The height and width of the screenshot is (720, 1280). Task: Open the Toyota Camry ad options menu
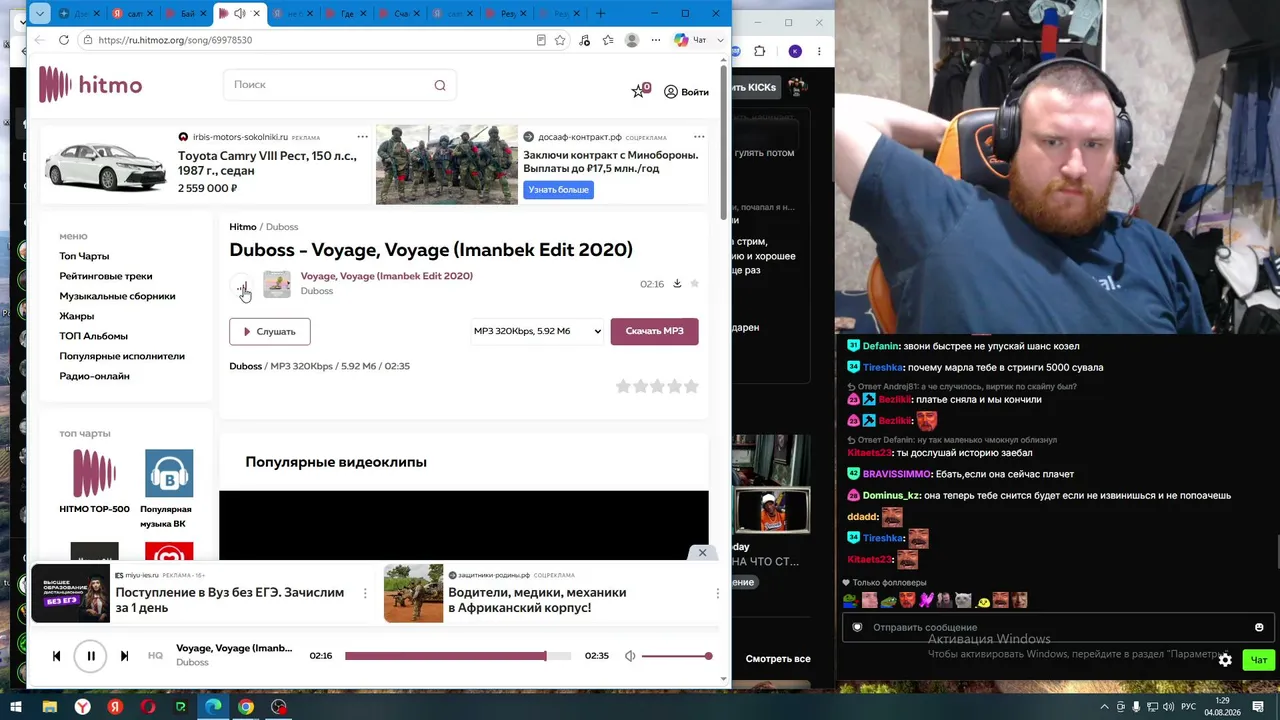tap(362, 137)
